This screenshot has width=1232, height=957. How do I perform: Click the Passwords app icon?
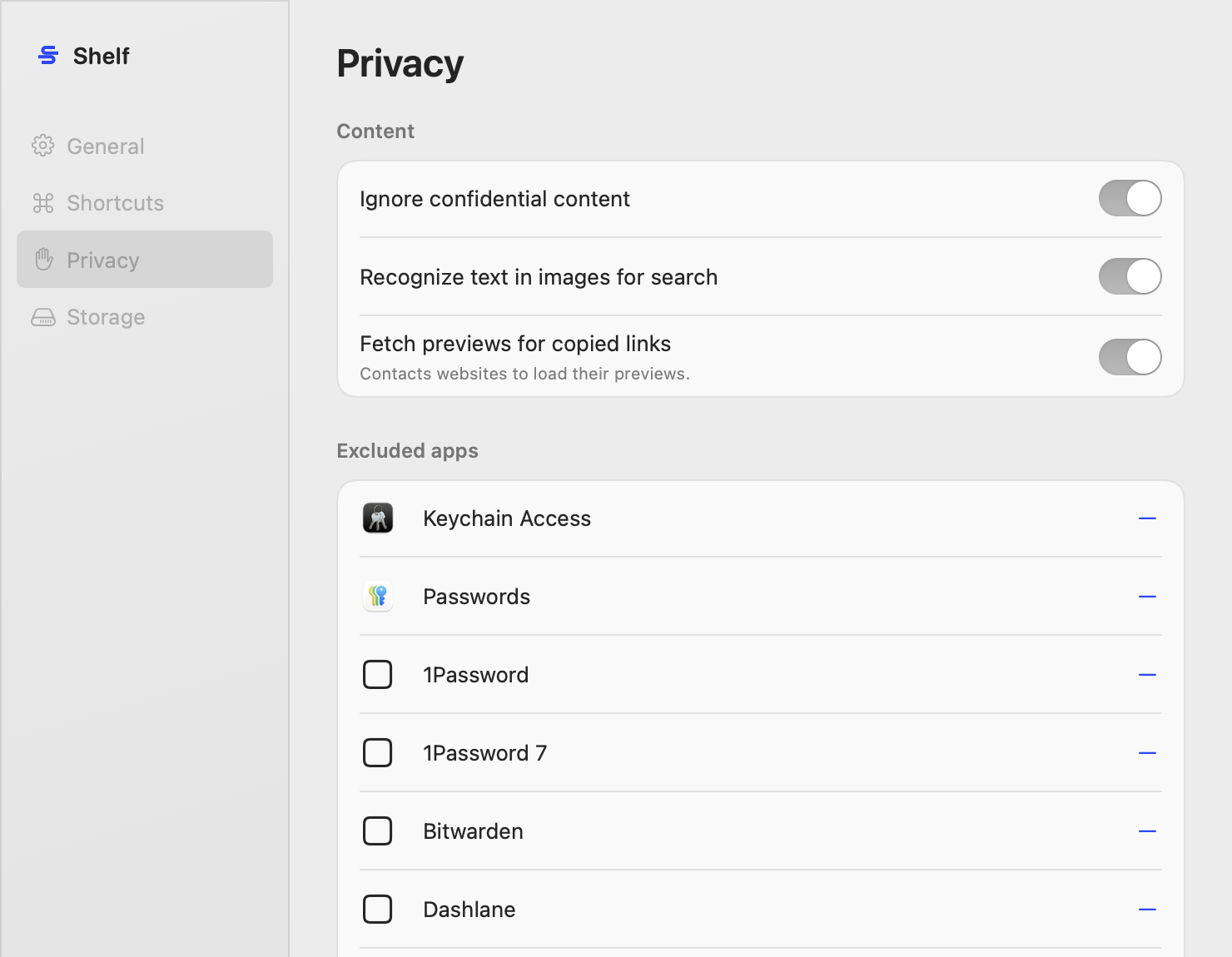378,596
